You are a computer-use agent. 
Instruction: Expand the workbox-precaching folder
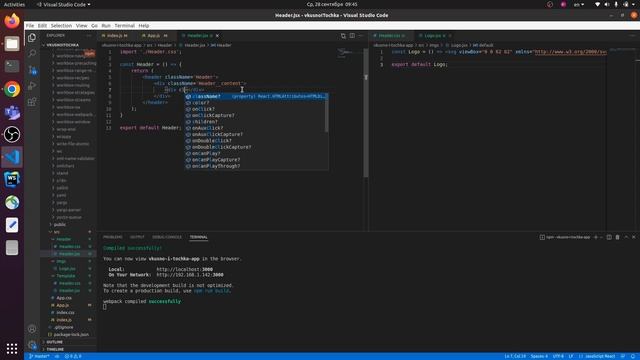76,63
